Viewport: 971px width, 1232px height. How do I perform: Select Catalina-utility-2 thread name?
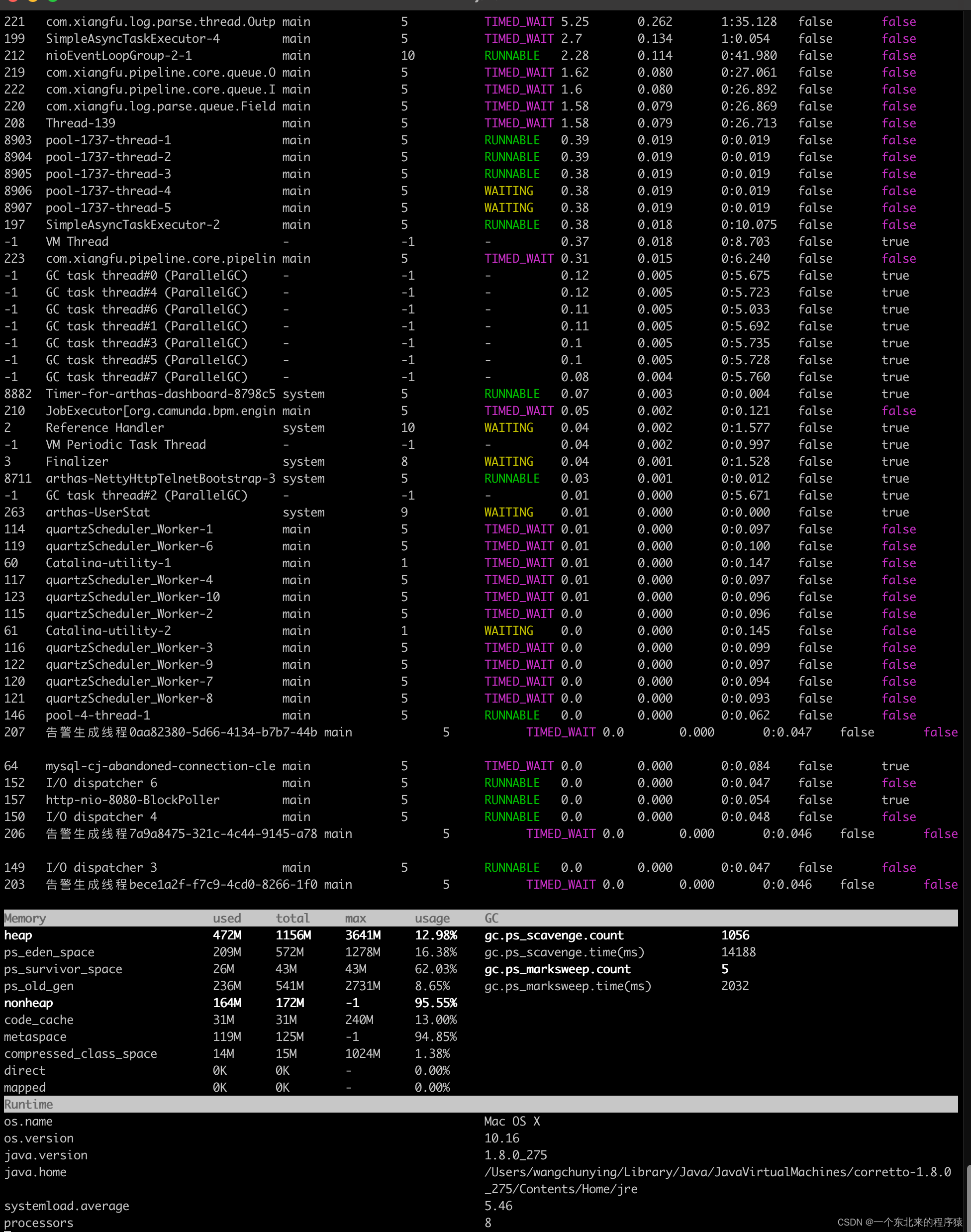coord(108,631)
